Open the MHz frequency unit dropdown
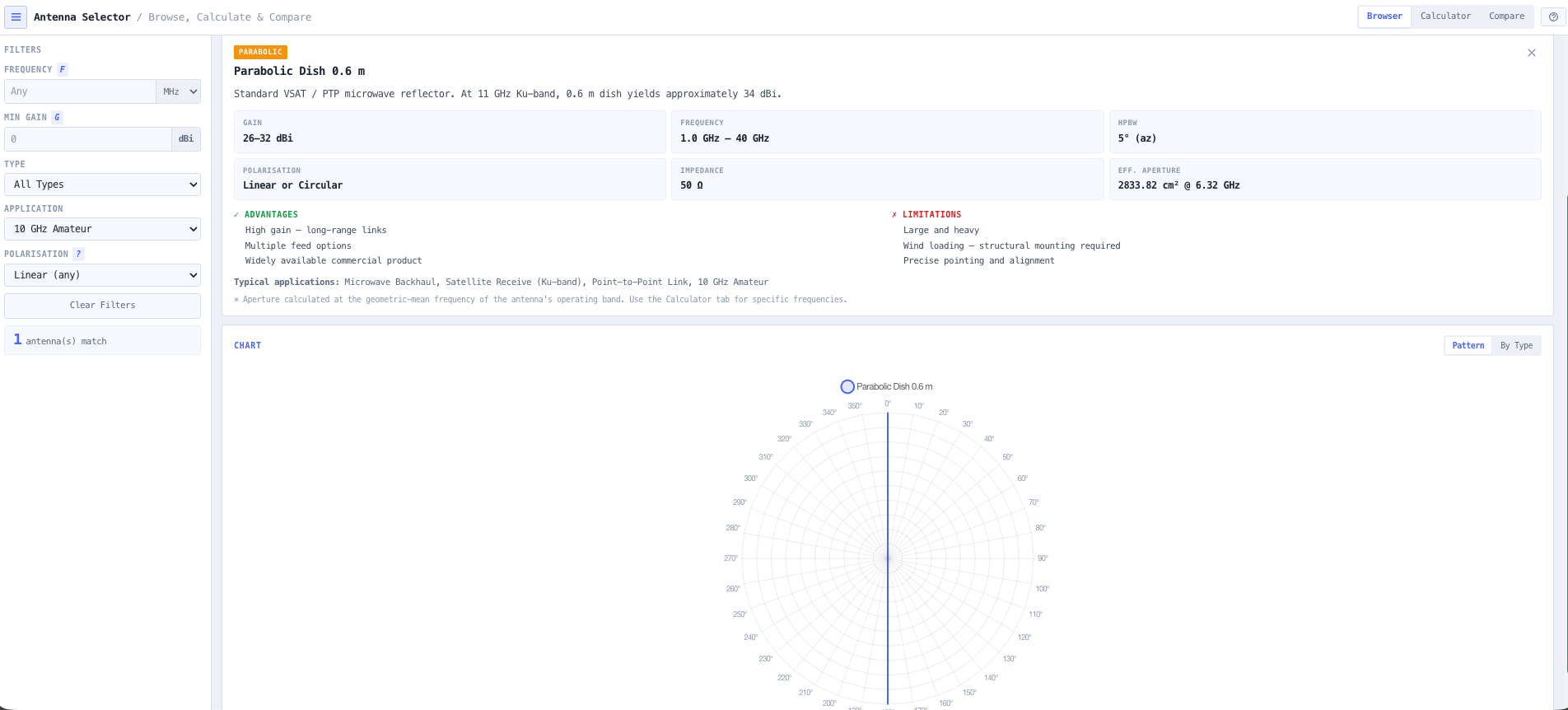Screen dimensions: 1568x710 (179, 91)
